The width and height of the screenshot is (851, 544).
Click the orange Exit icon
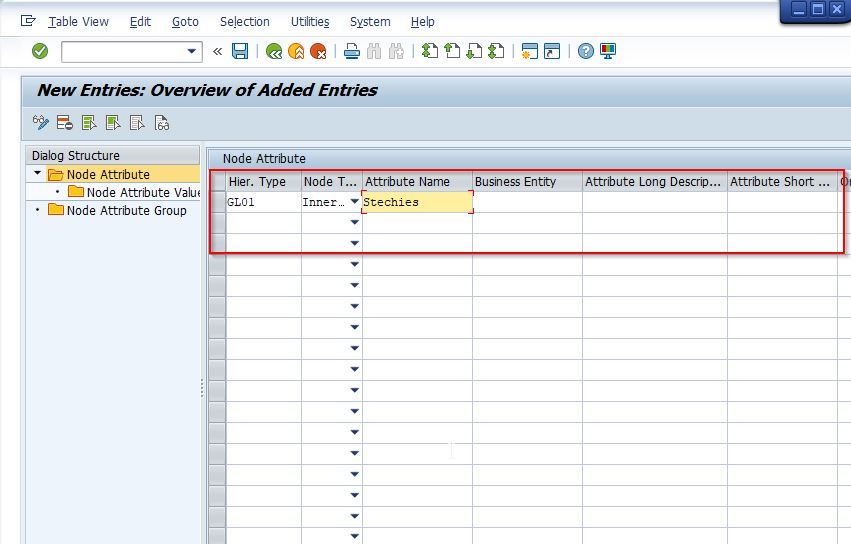296,52
